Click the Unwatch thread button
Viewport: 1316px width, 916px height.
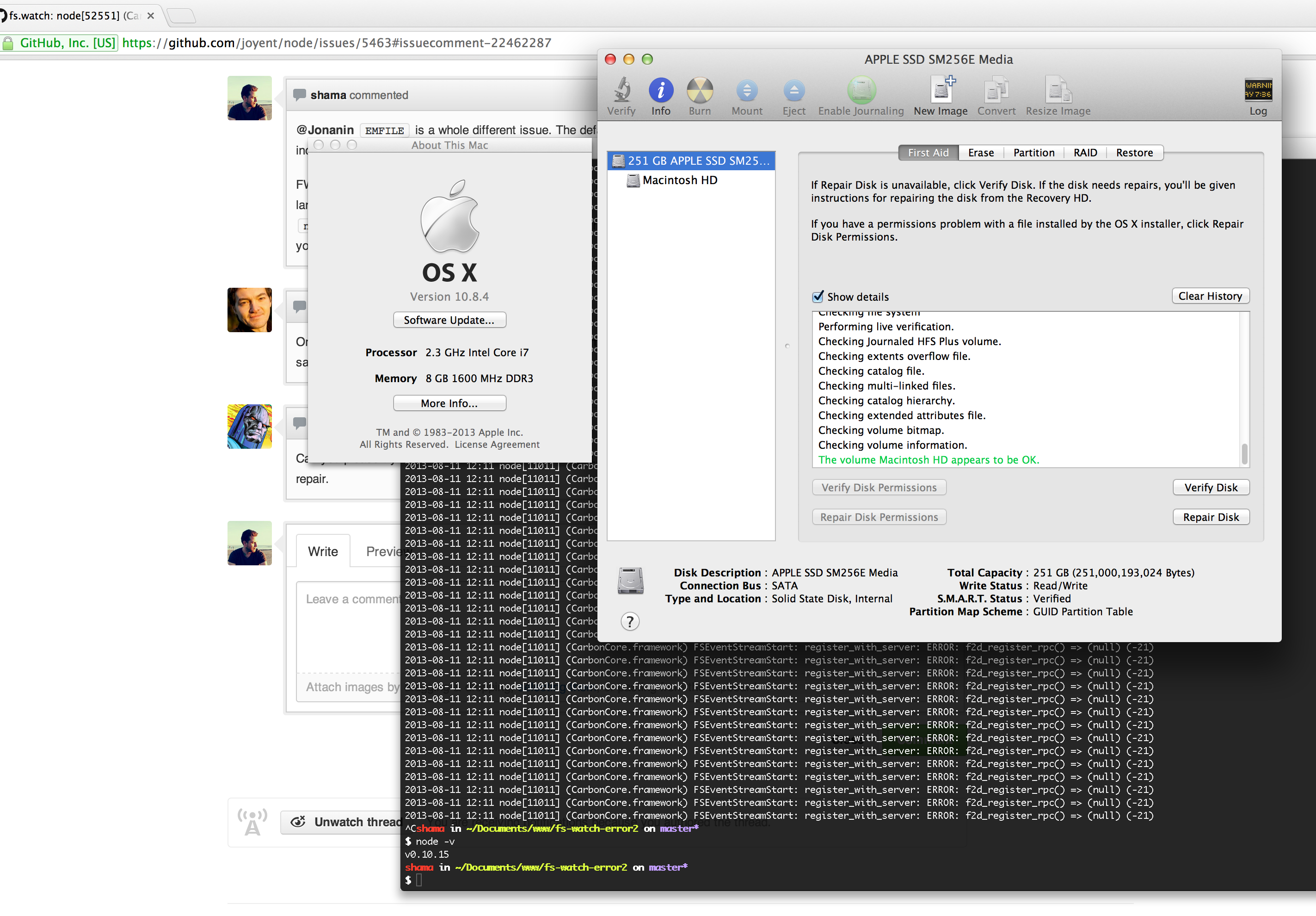pyautogui.click(x=343, y=822)
